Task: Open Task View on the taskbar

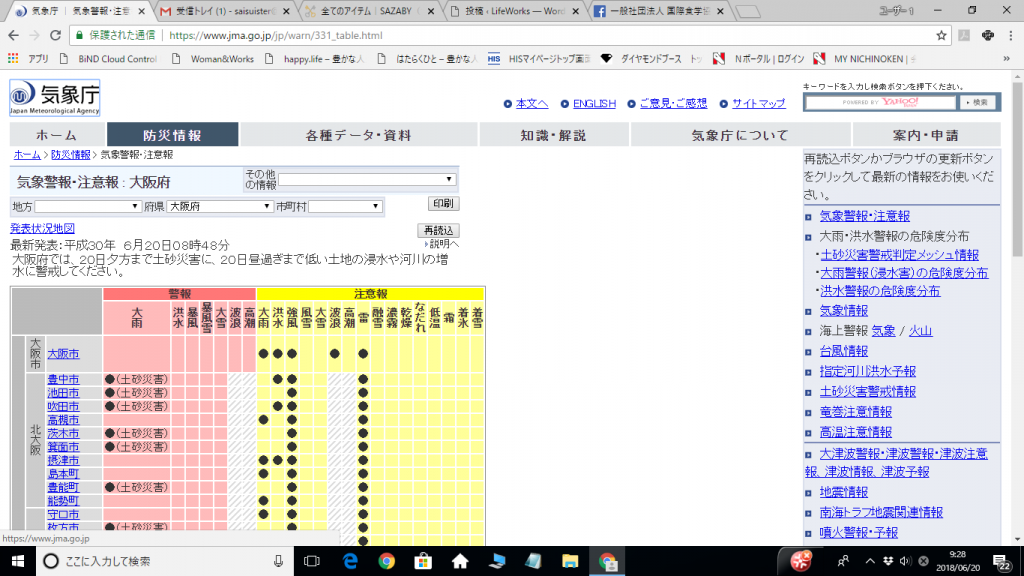Action: click(x=311, y=561)
